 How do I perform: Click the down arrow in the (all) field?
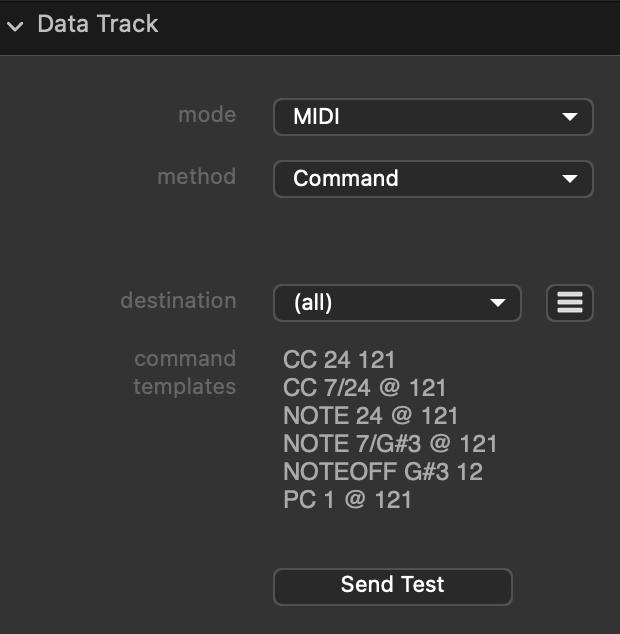tap(498, 303)
